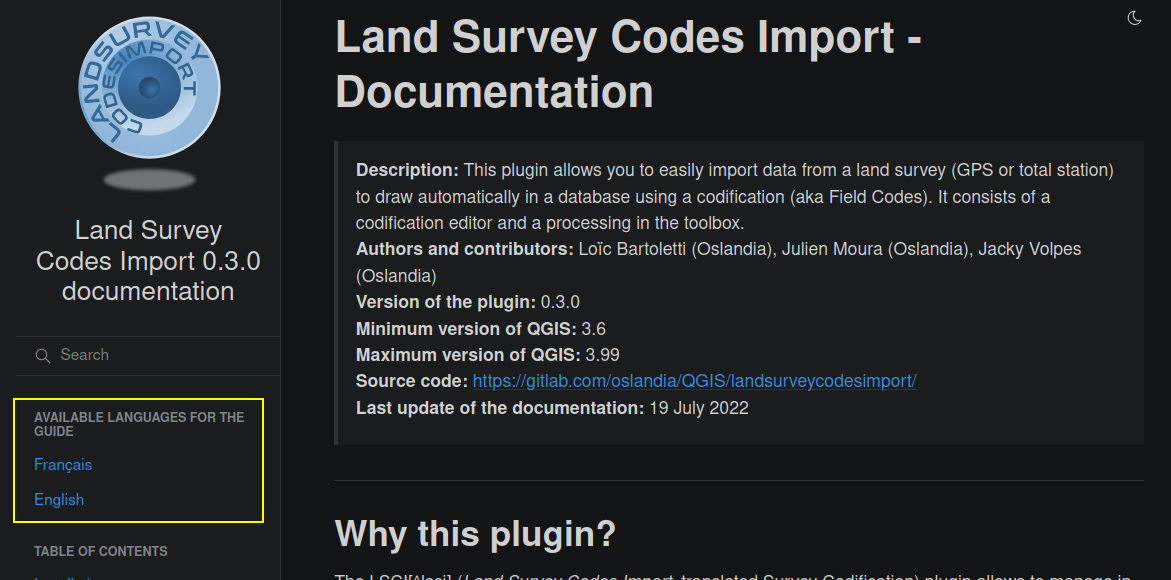Click the 'Source code:' label
The width and height of the screenshot is (1171, 580).
point(411,381)
